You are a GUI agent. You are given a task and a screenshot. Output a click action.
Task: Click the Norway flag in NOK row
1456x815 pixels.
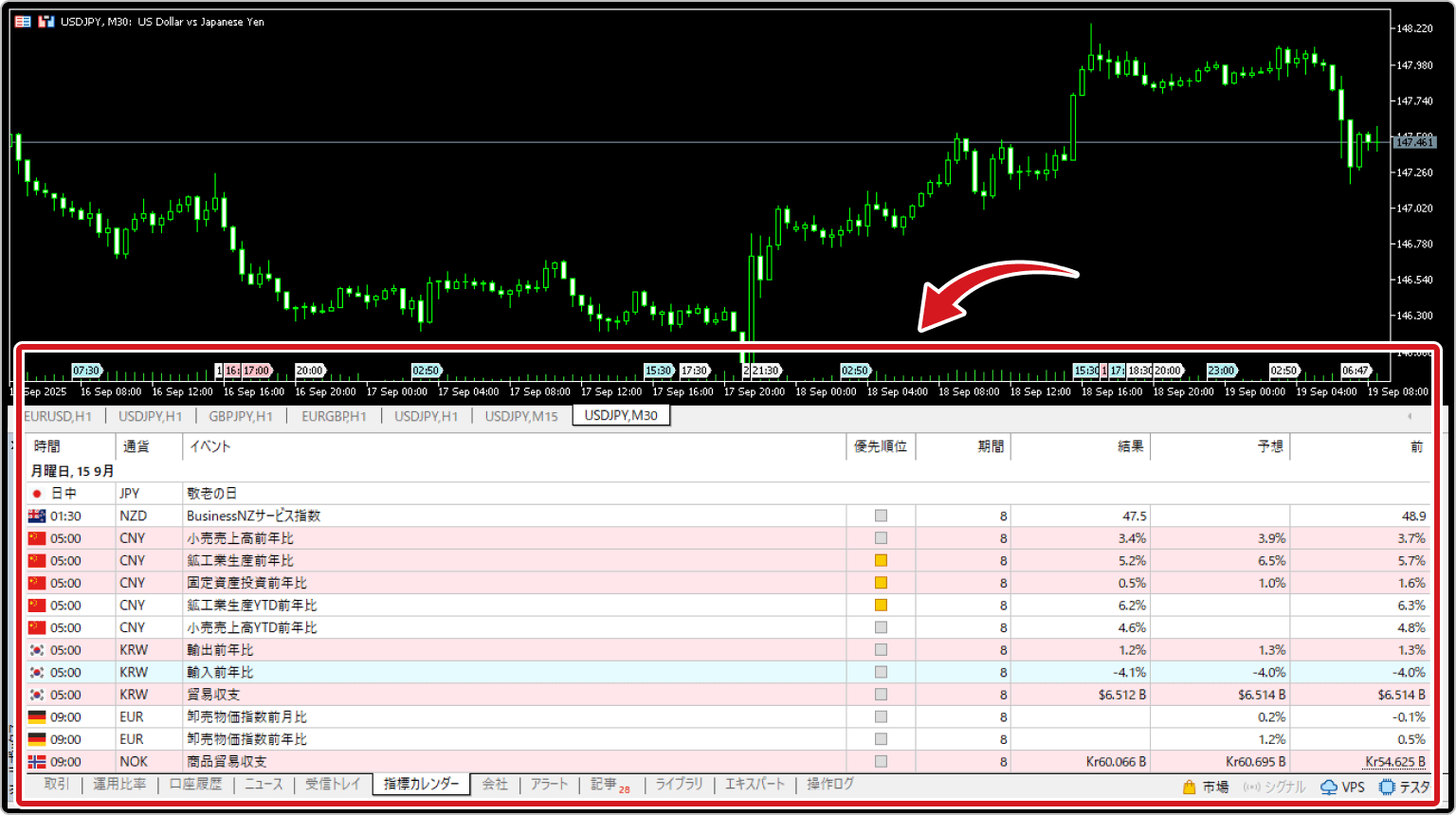pyautogui.click(x=37, y=762)
